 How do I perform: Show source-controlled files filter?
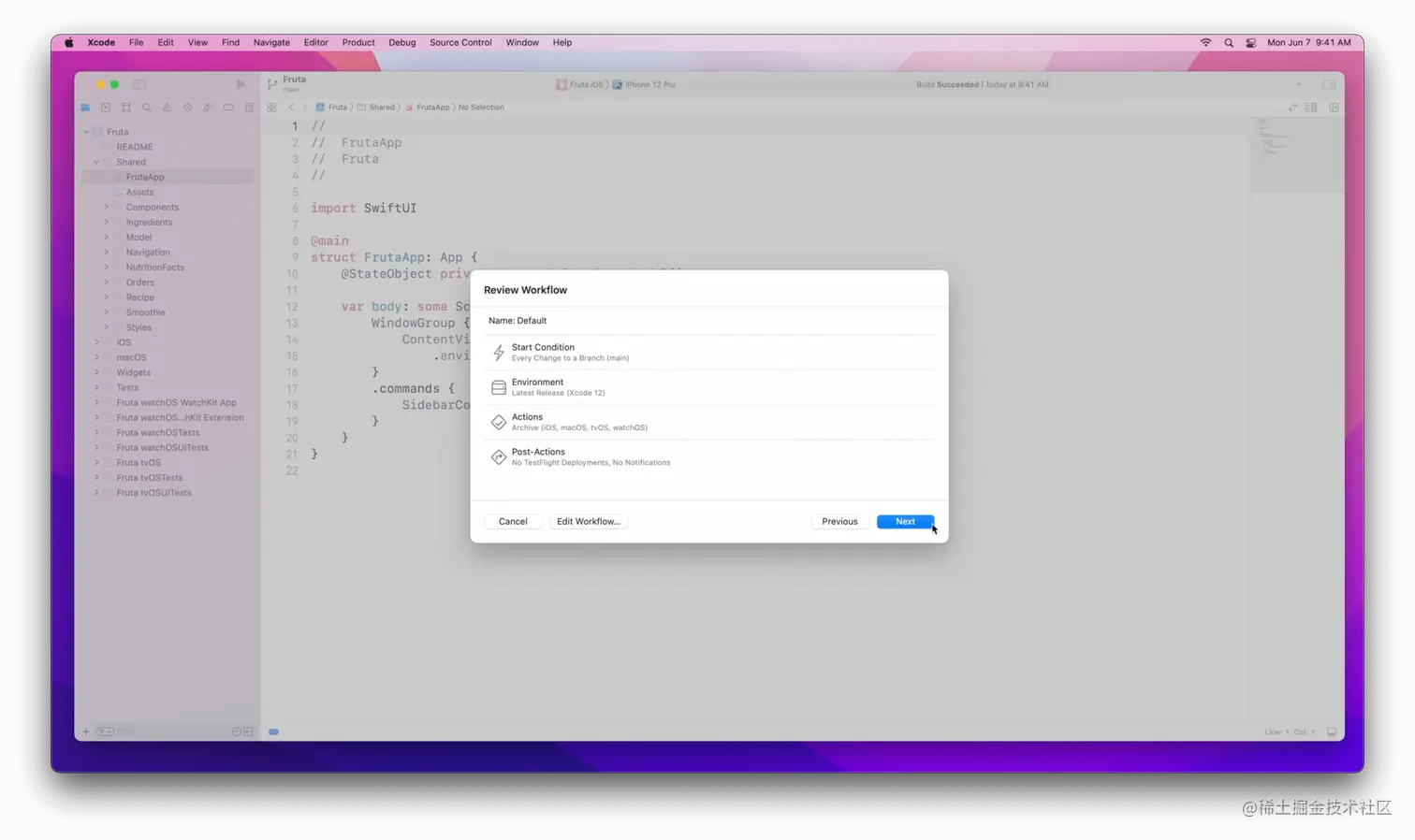(x=249, y=731)
